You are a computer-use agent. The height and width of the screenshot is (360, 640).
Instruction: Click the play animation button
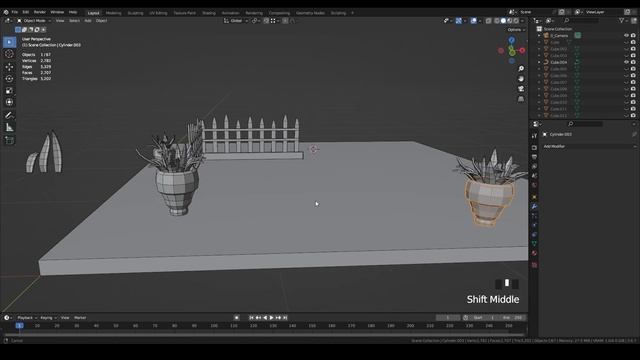tap(271, 318)
